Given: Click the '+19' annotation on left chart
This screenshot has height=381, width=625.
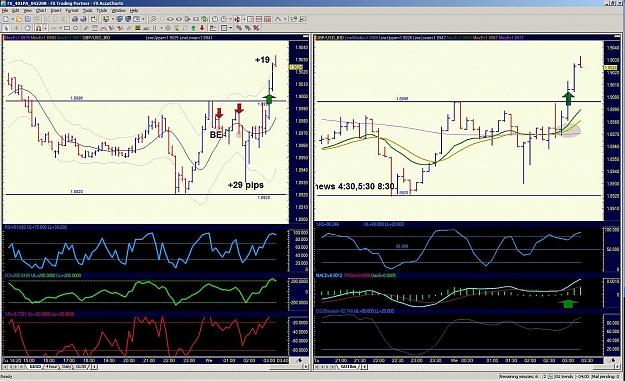Looking at the screenshot, I should [262, 60].
